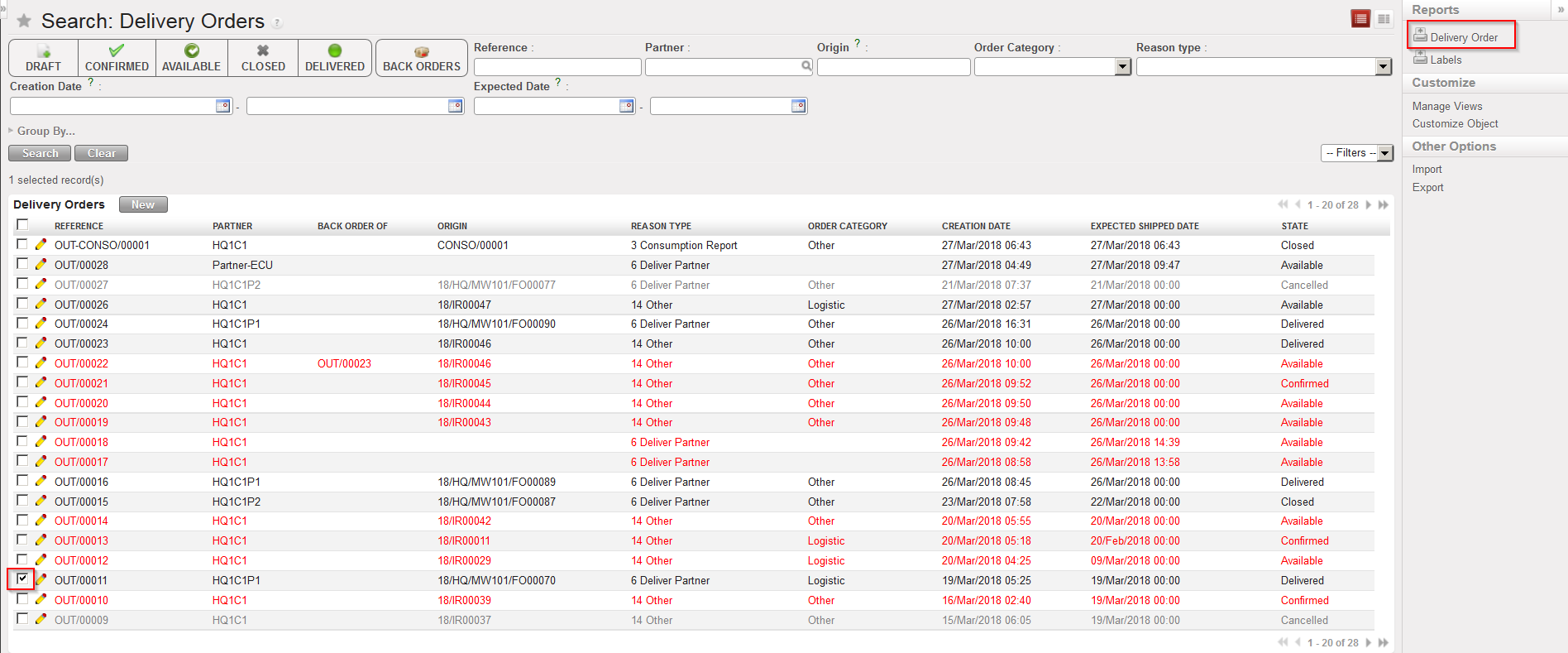Expand the Group By section
The image size is (1568, 653).
click(x=45, y=131)
